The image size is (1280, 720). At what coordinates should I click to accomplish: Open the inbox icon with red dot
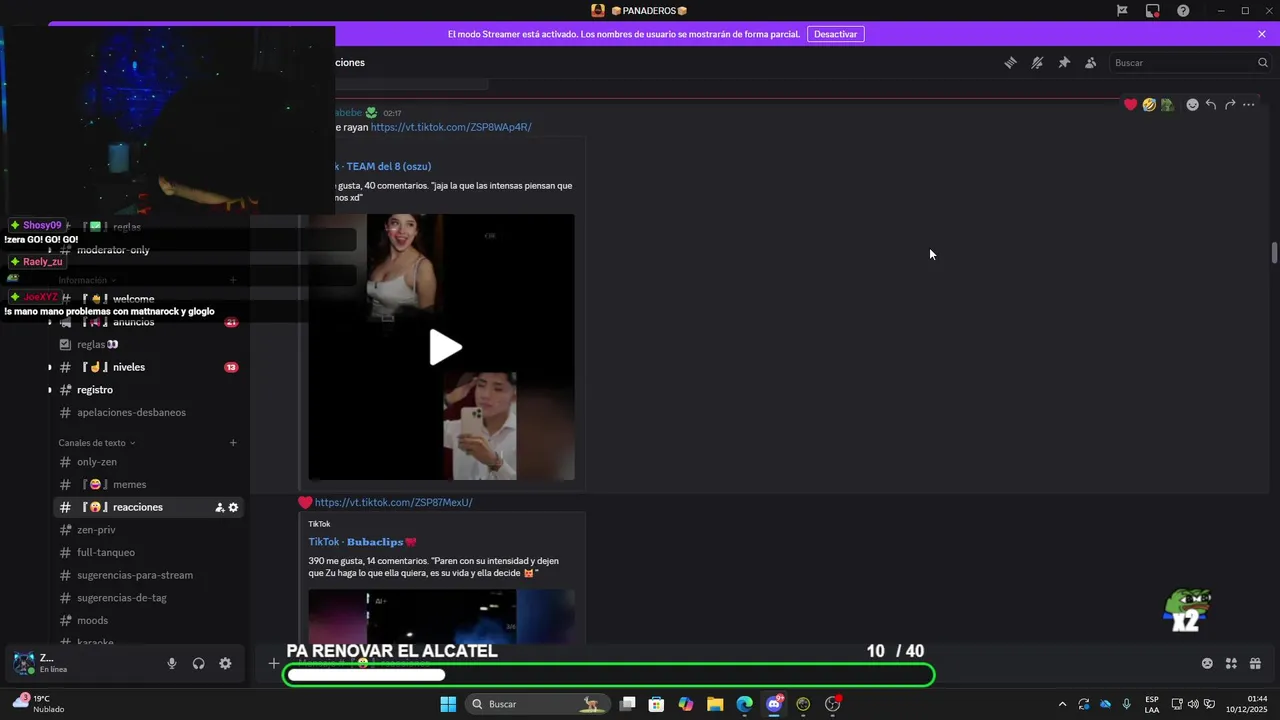(1153, 10)
